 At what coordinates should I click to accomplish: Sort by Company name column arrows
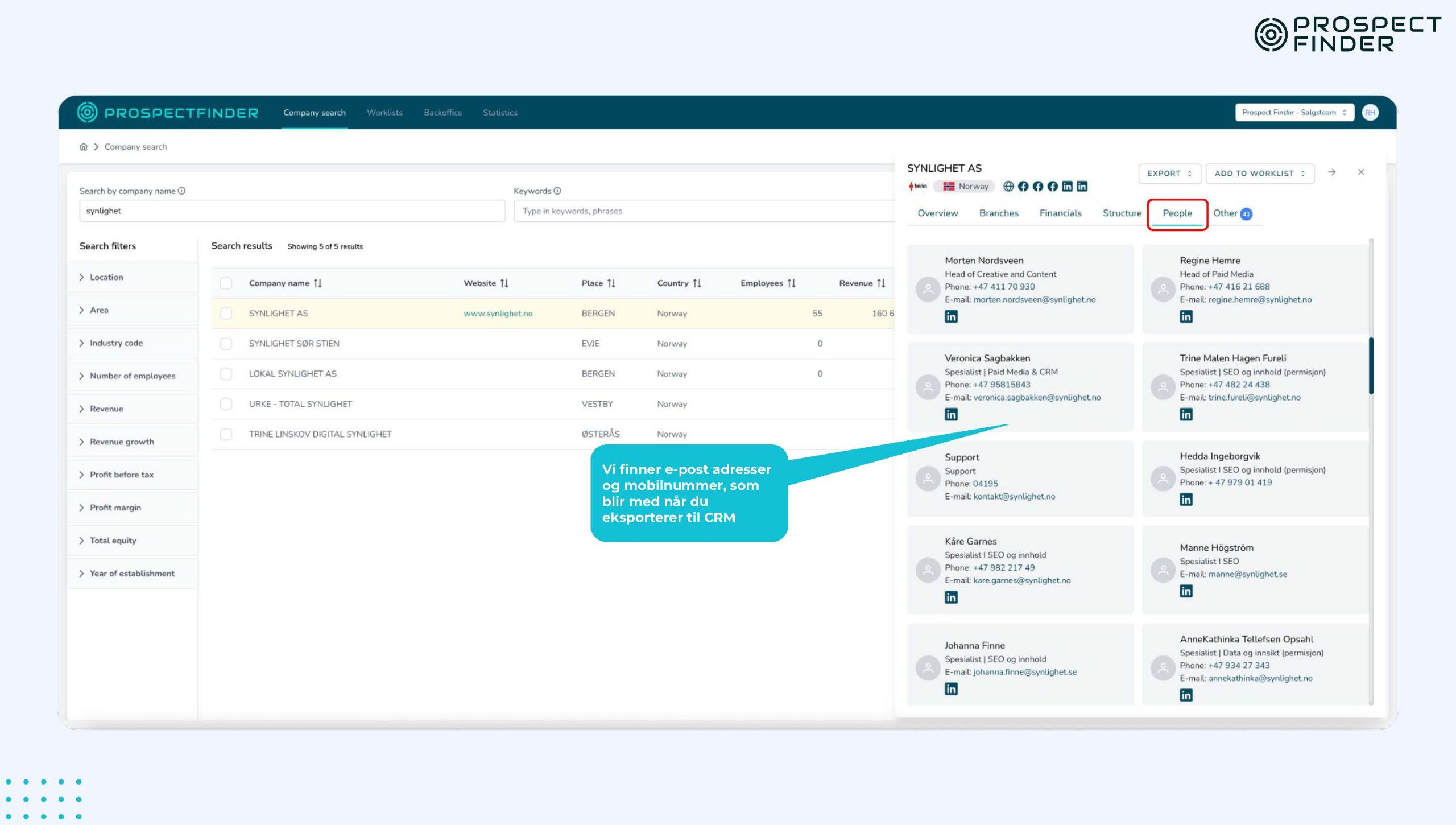(318, 283)
